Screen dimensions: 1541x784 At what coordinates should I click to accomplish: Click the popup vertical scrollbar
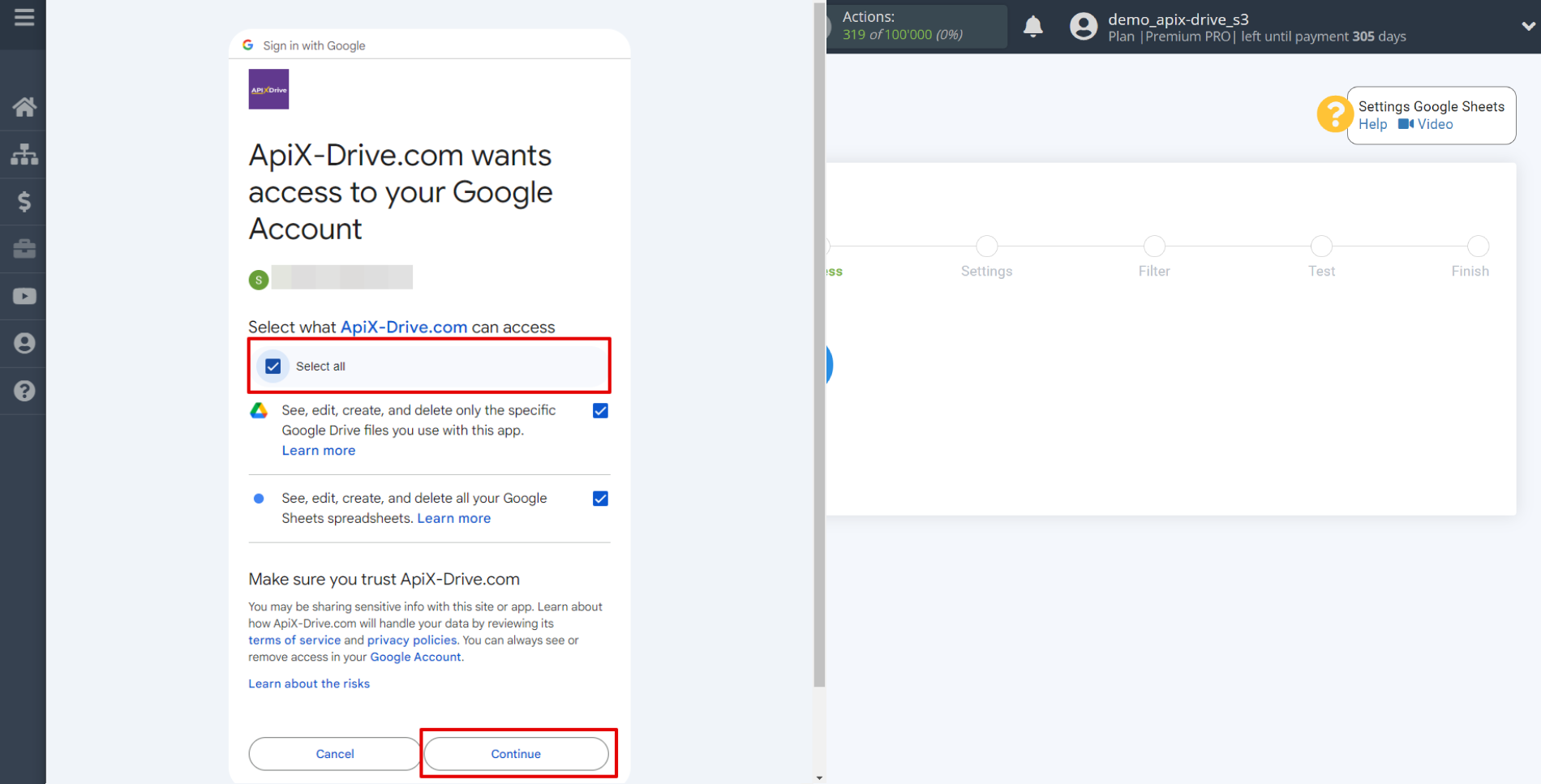pyautogui.click(x=819, y=345)
